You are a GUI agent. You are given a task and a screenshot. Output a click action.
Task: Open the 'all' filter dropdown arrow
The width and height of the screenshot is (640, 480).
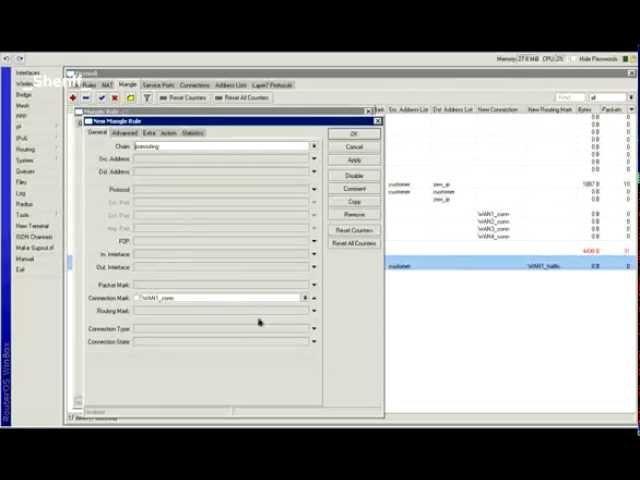click(631, 98)
